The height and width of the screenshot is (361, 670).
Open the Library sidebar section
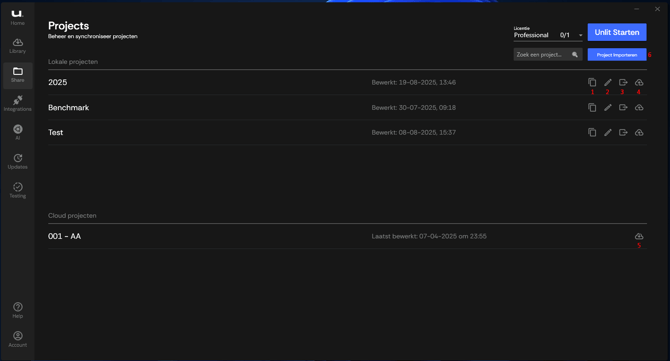[18, 46]
